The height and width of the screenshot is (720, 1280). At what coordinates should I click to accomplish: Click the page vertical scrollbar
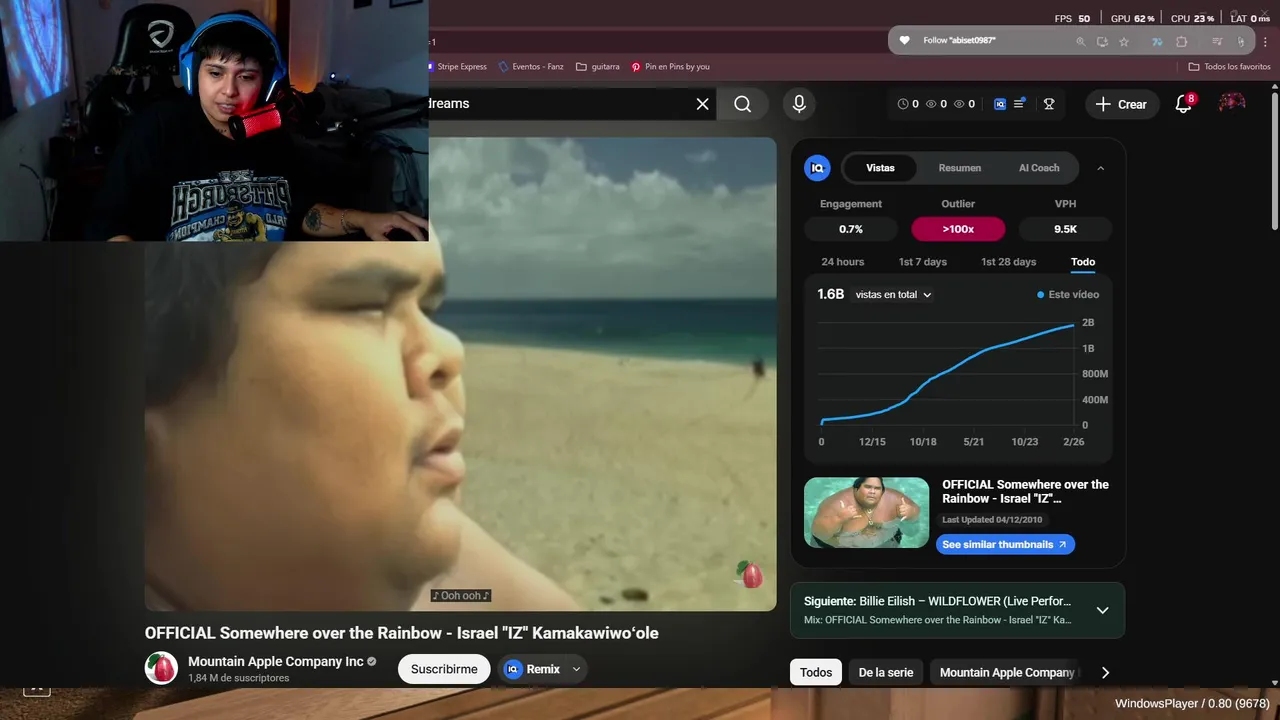click(x=1274, y=160)
